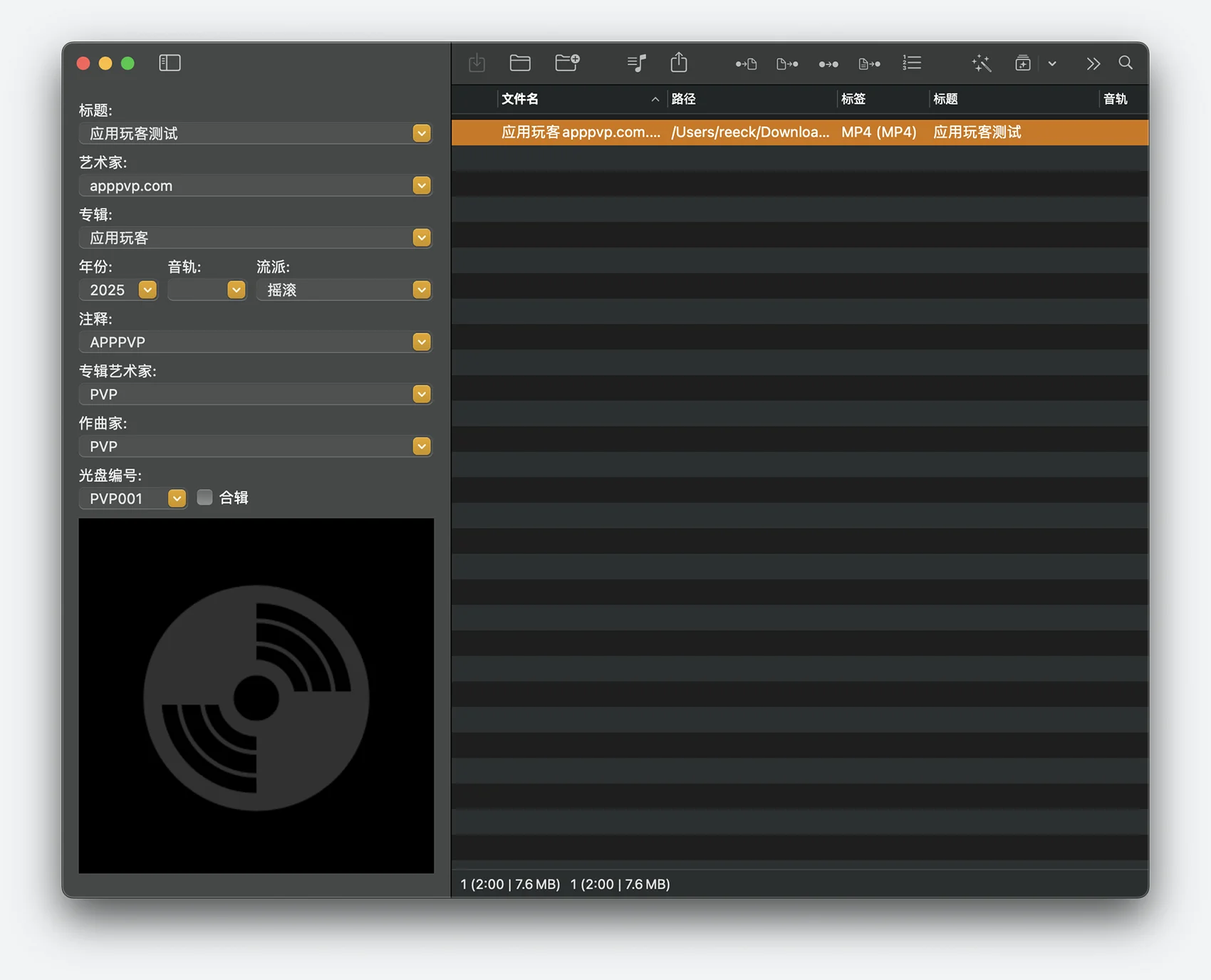
Task: Click the path cell /Users/reeck/Downloa...
Action: point(750,132)
